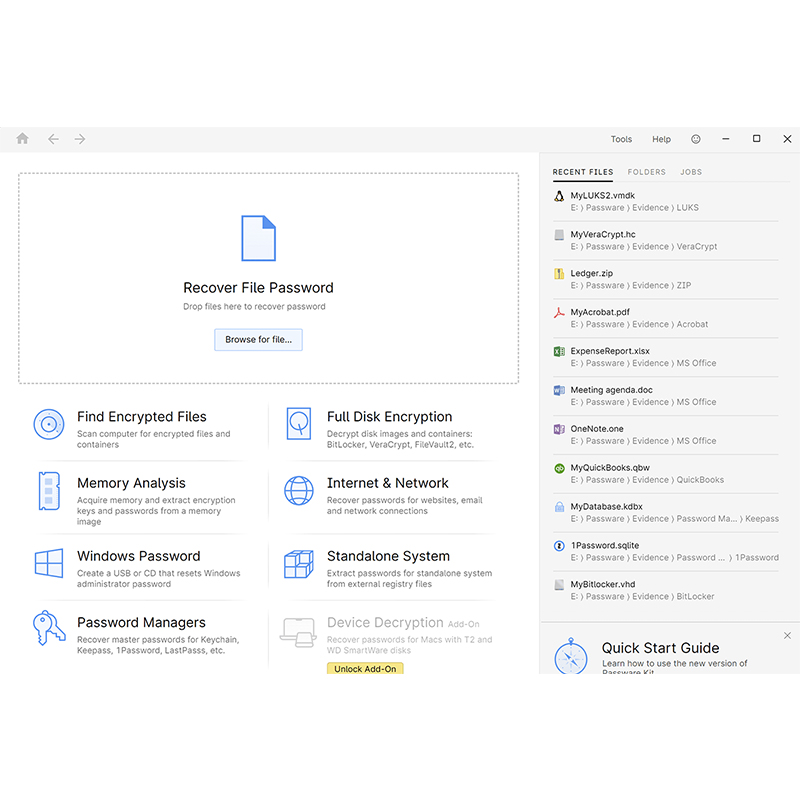Click the QuickBooks path under MyQuickBooks.qbw
This screenshot has height=800, width=800.
(647, 480)
